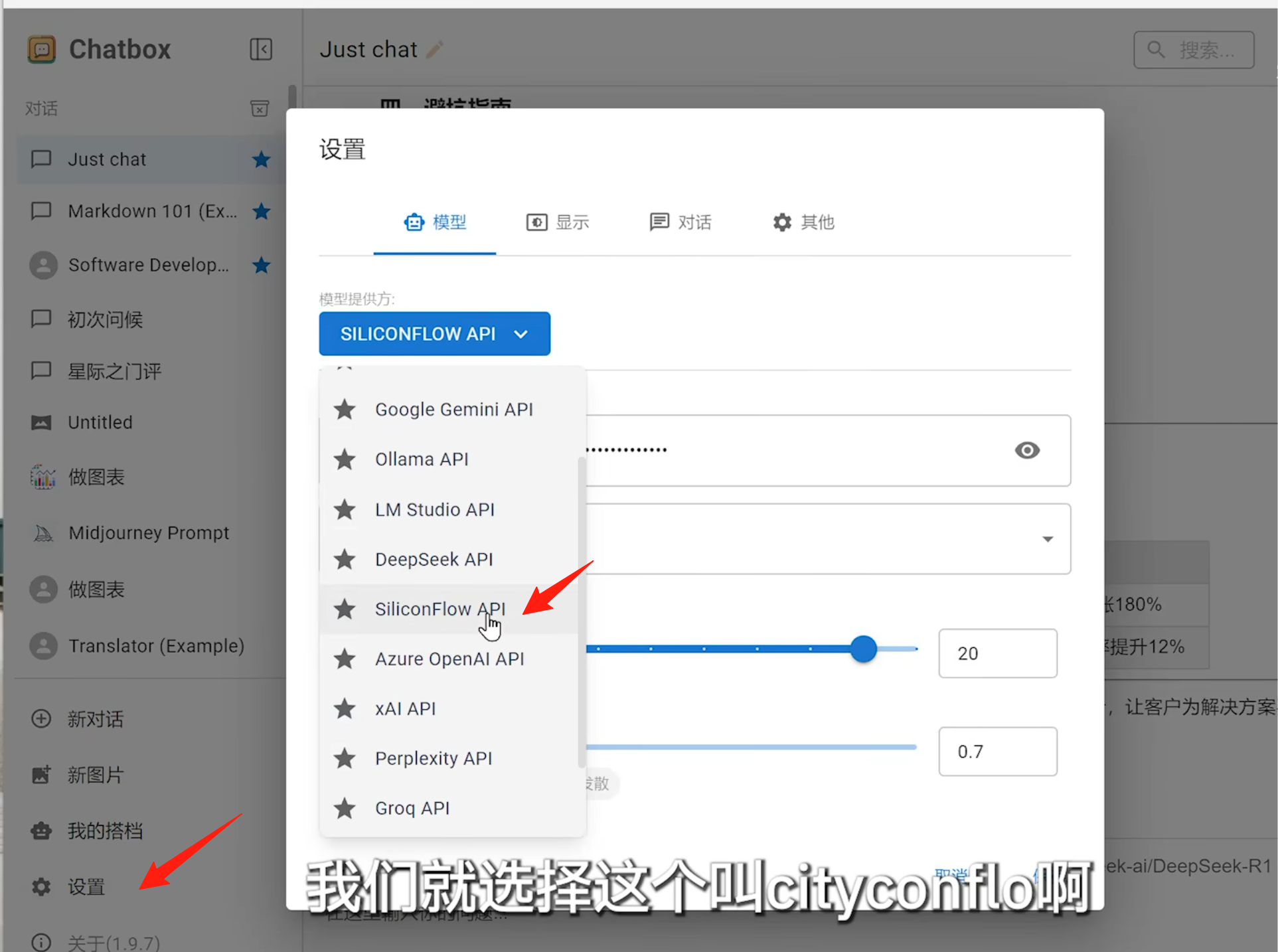1278x952 pixels.
Task: Open the Midjourney Prompt conversation
Action: coord(148,532)
